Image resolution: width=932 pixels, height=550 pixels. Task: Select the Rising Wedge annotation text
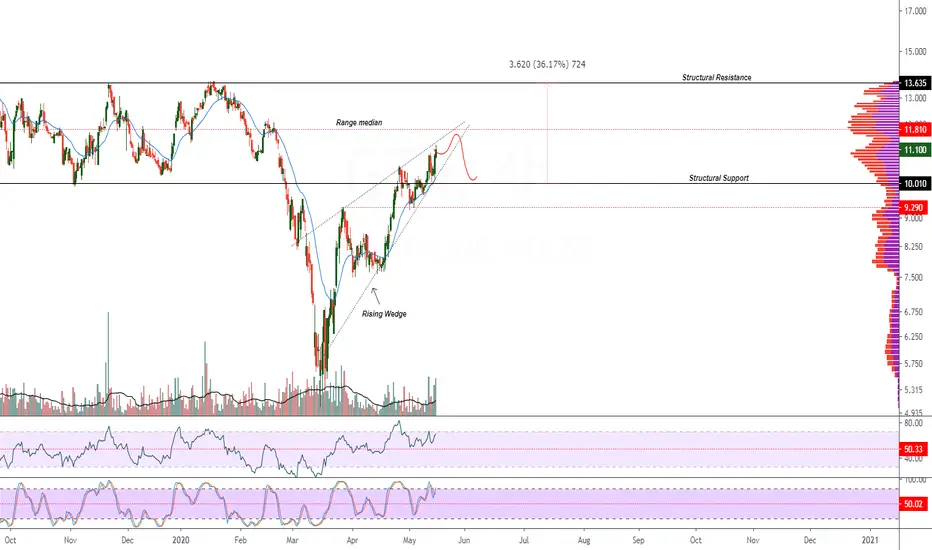click(384, 314)
